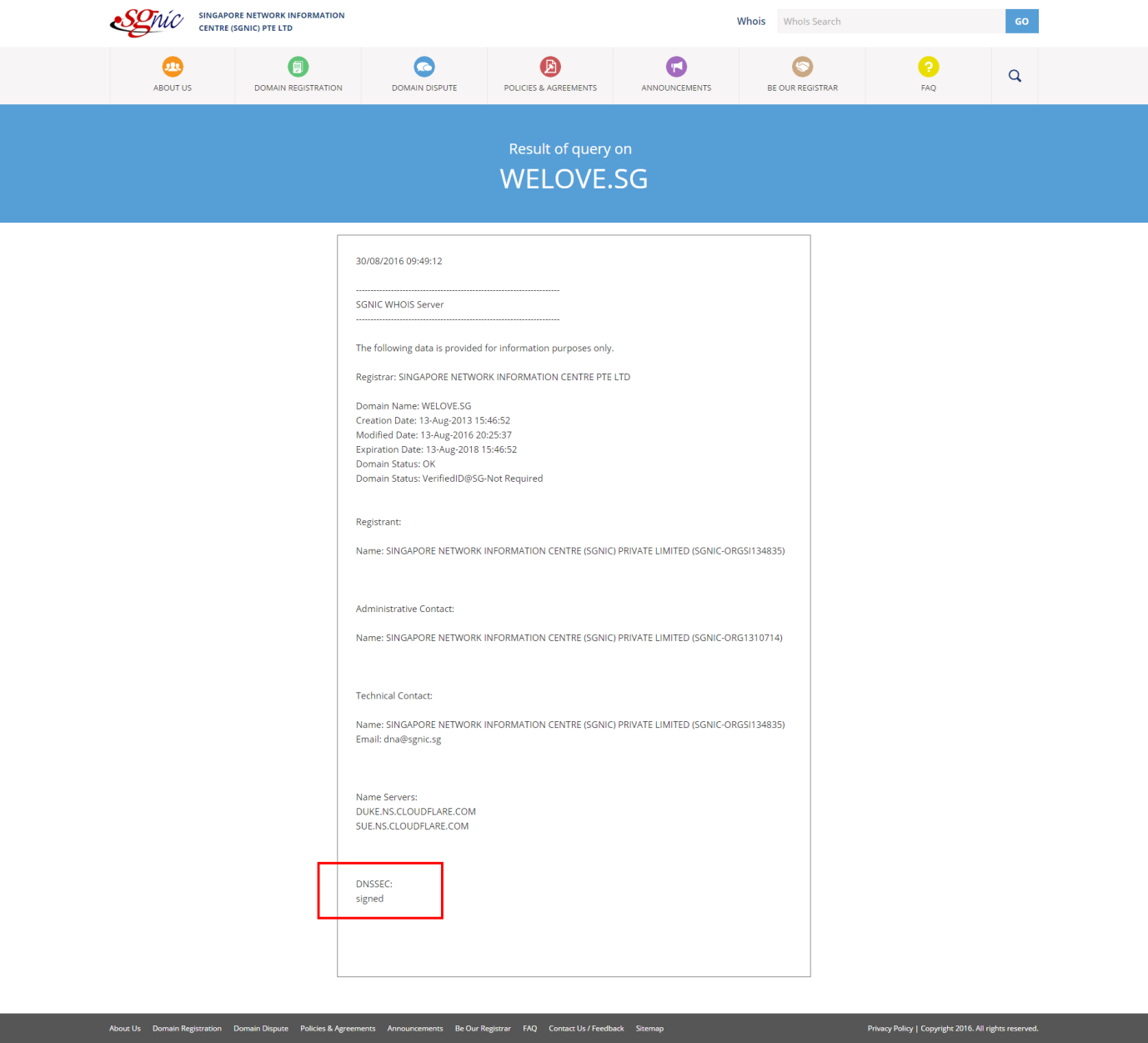
Task: Open footer FAQ link
Action: pyautogui.click(x=530, y=1029)
